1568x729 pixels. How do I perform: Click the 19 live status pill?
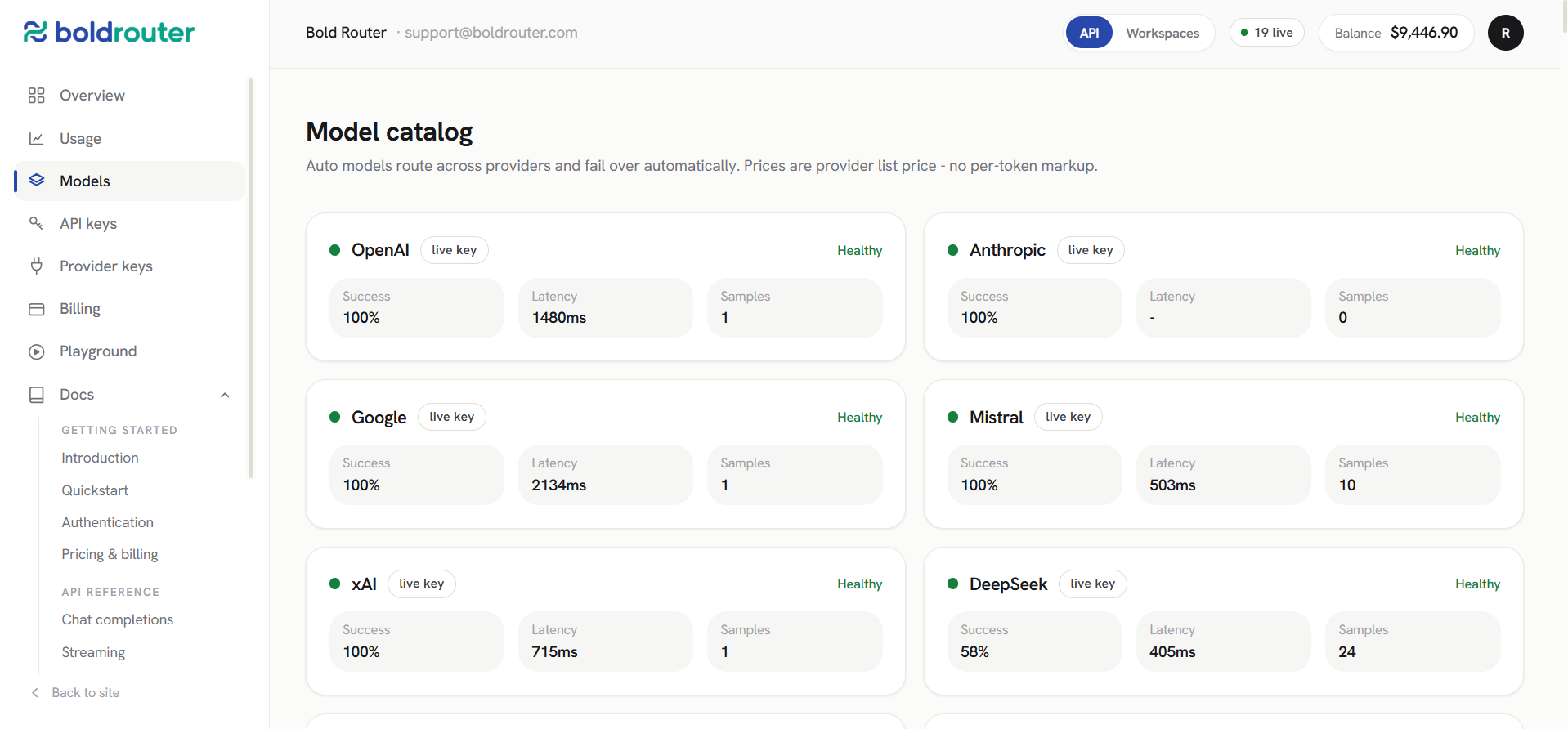[1266, 33]
